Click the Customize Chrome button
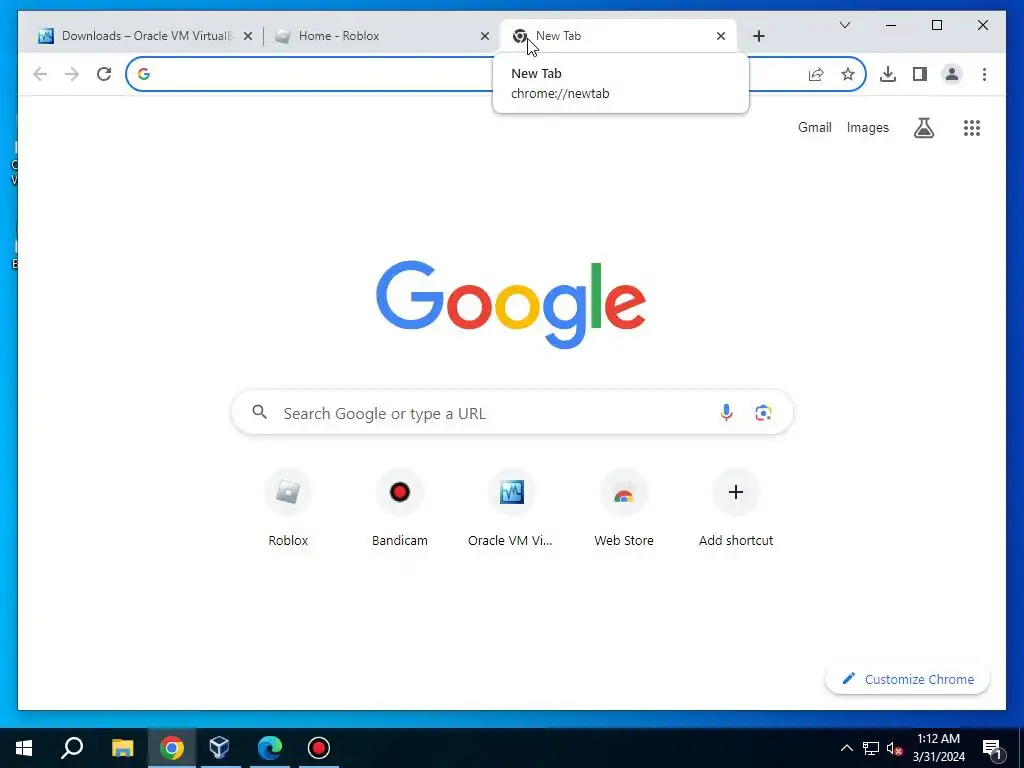 pyautogui.click(x=907, y=679)
